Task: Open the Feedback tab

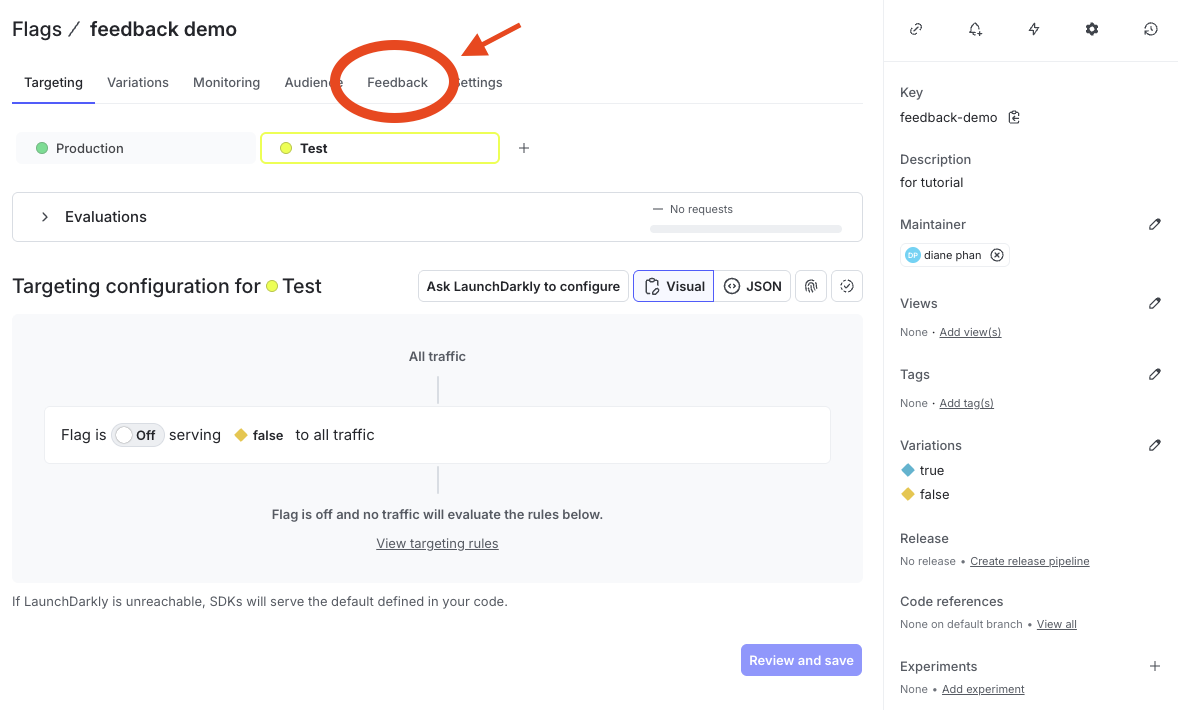Action: point(396,82)
